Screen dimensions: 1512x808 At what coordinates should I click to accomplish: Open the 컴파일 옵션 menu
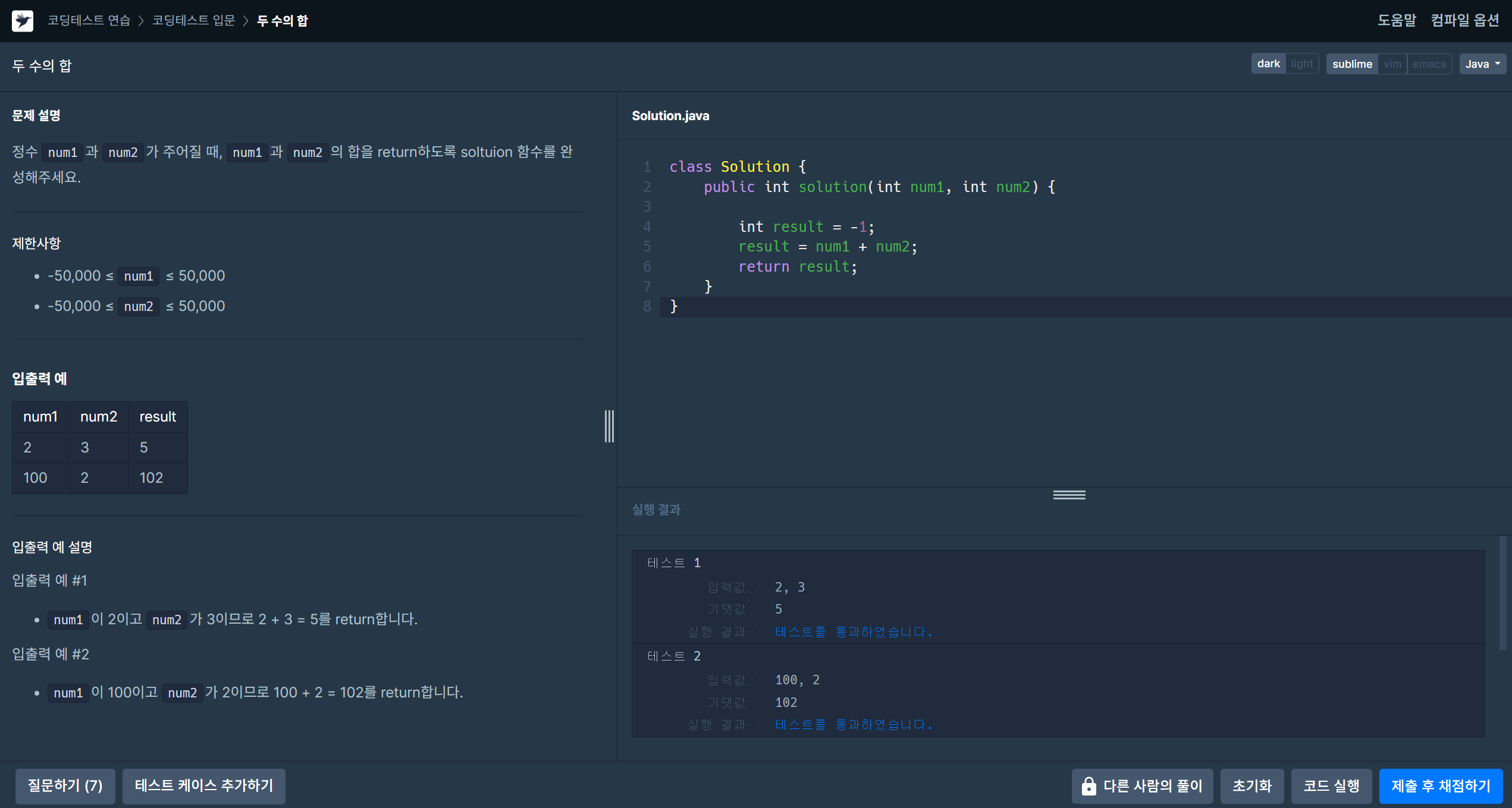(x=1465, y=20)
